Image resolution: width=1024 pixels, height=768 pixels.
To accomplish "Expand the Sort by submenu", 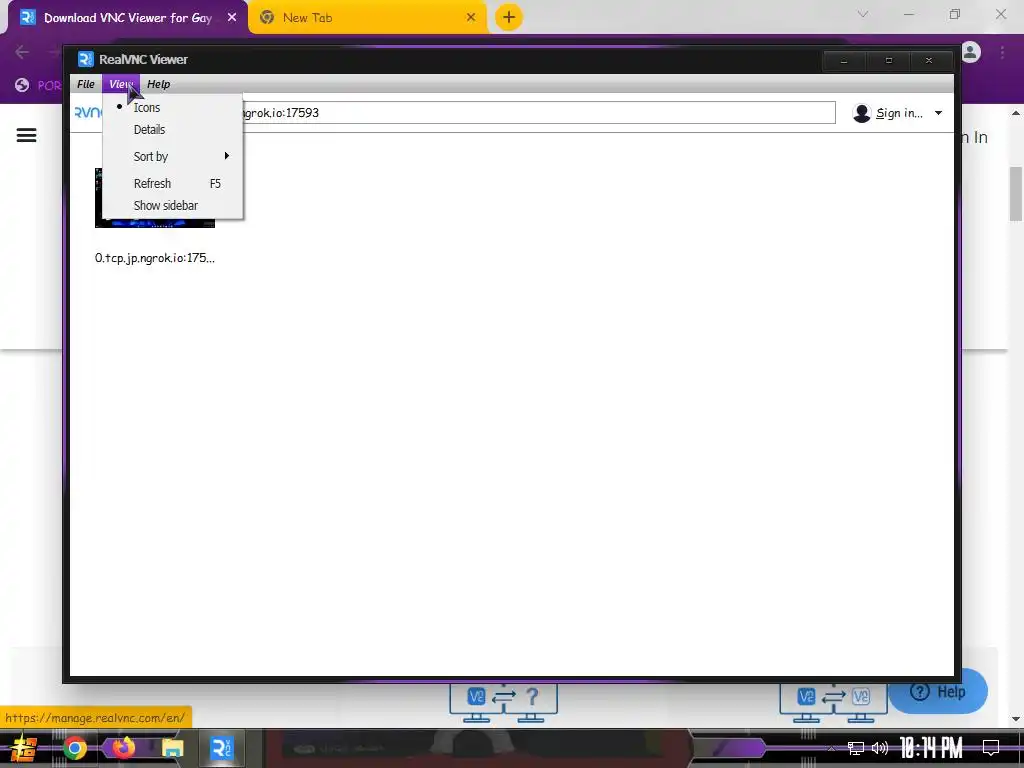I will (172, 157).
